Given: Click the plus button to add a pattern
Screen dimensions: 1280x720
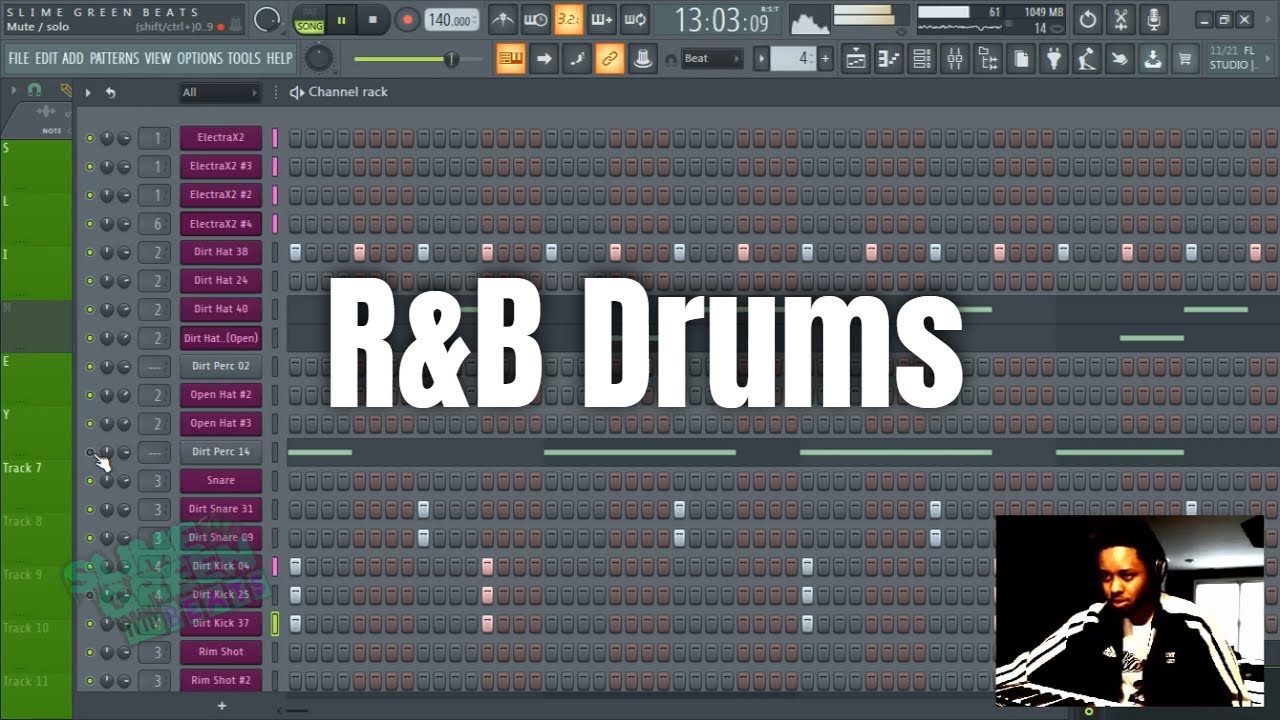Looking at the screenshot, I should (825, 59).
